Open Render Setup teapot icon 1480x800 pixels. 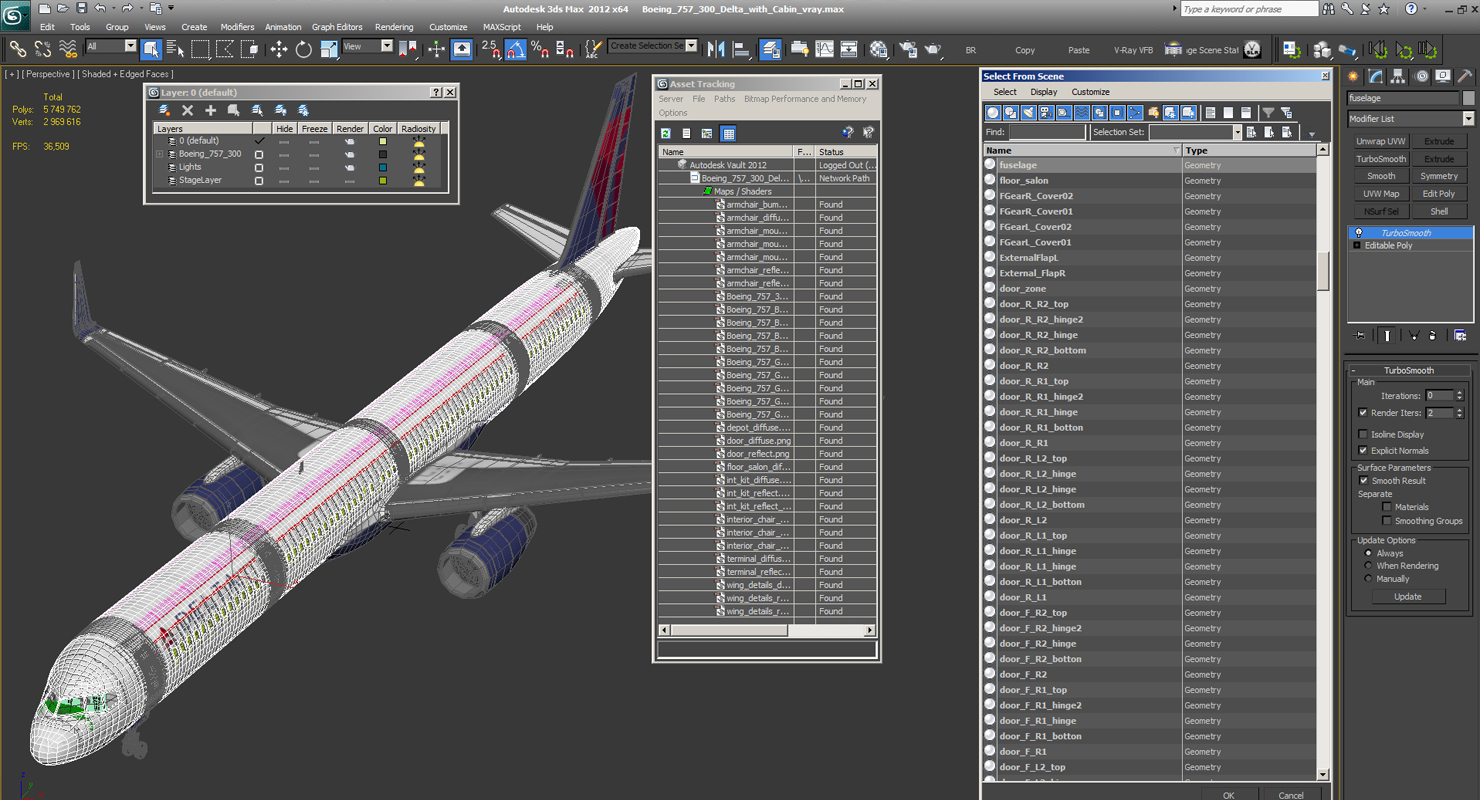908,48
